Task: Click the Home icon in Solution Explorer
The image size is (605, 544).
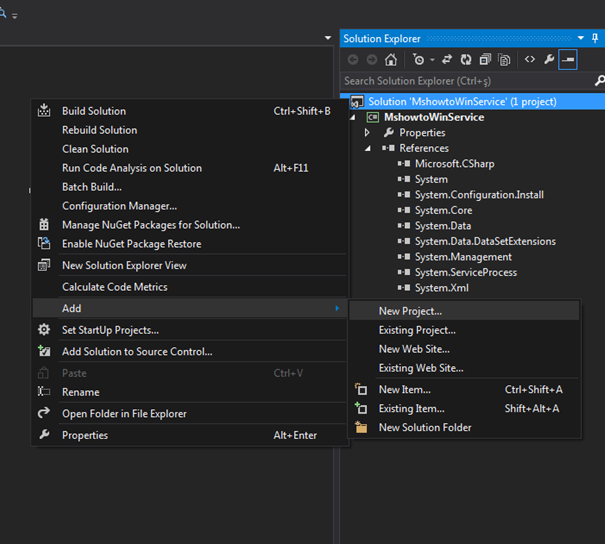Action: tap(390, 59)
